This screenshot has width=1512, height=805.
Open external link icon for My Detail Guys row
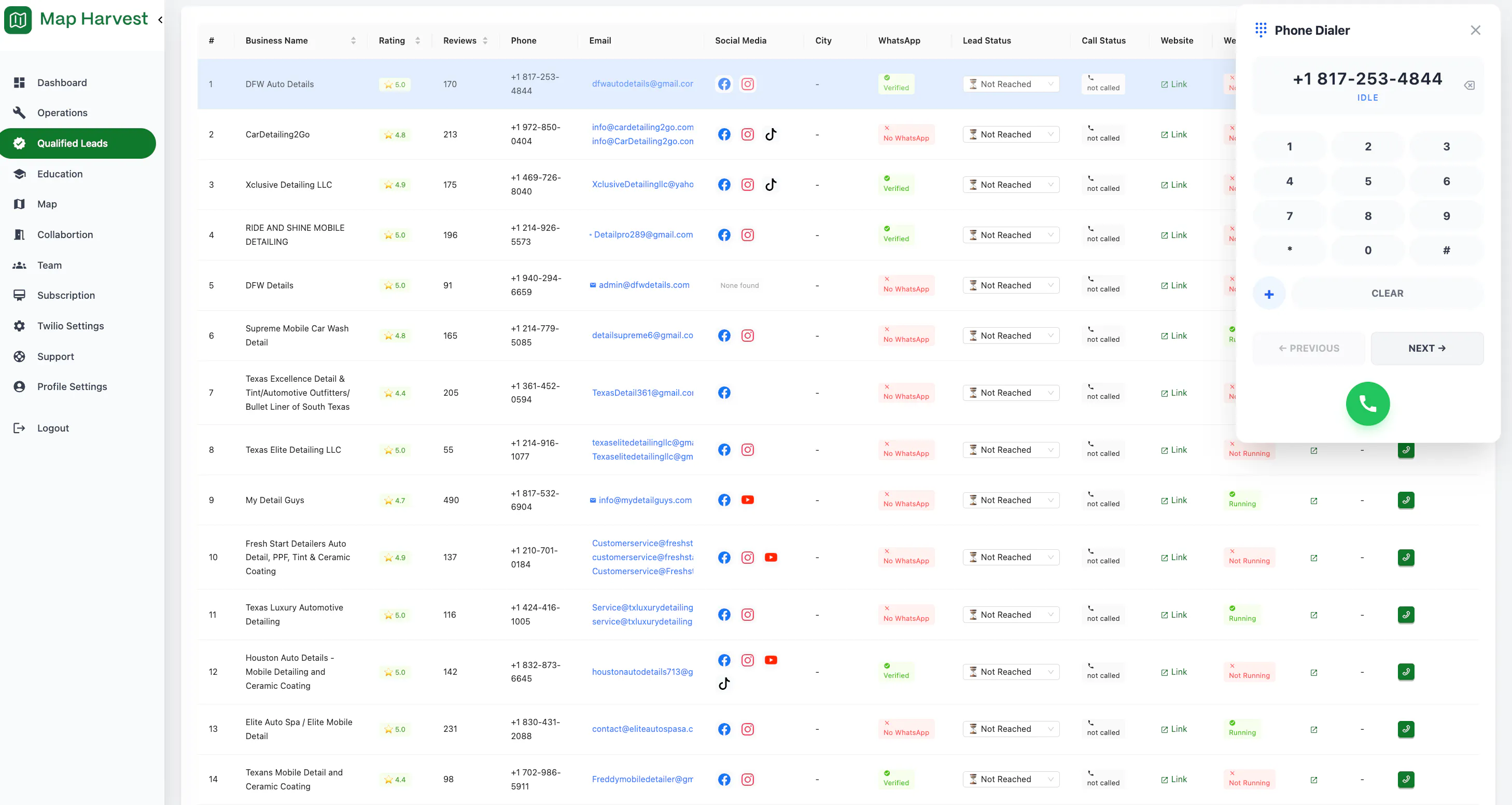tap(1313, 501)
